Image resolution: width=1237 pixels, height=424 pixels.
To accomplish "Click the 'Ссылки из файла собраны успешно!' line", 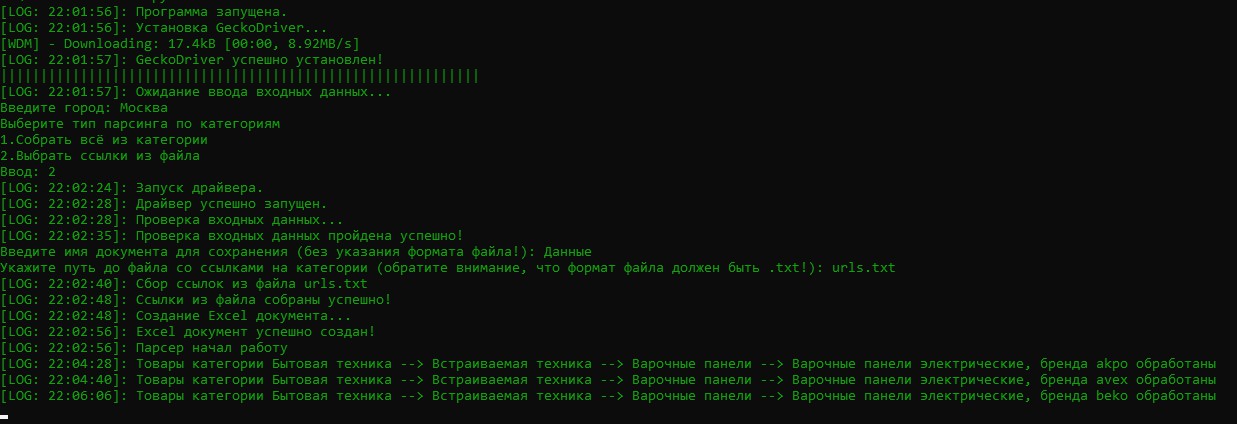I will 263,299.
